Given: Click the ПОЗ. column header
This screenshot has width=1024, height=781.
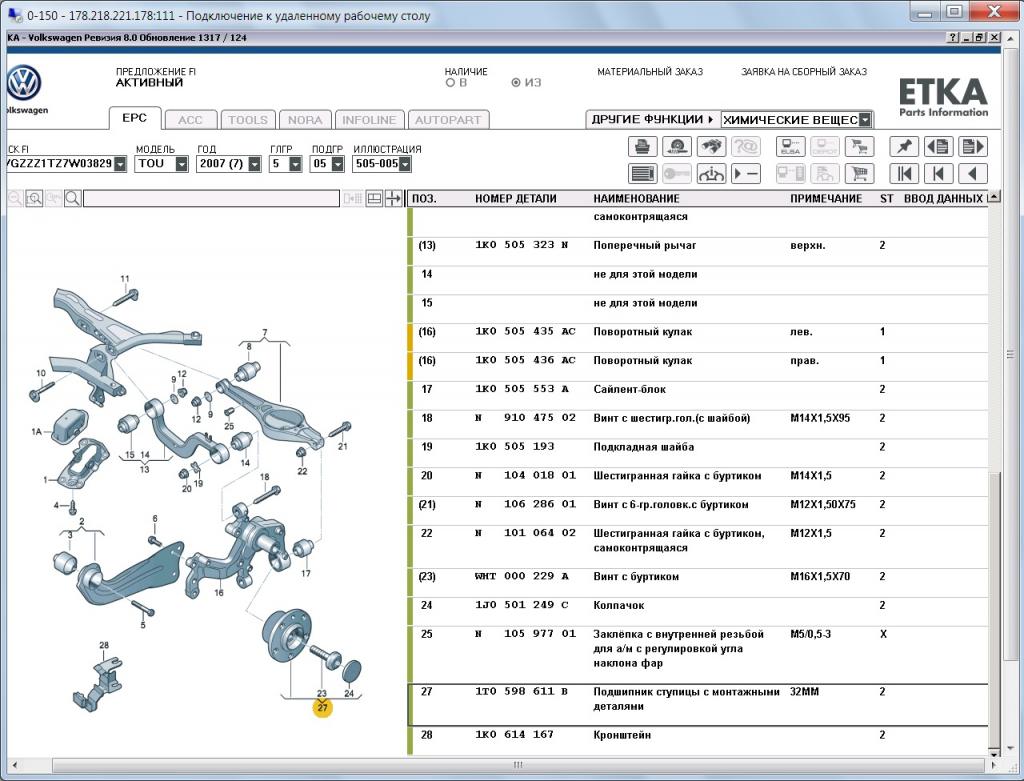Looking at the screenshot, I should coord(424,199).
